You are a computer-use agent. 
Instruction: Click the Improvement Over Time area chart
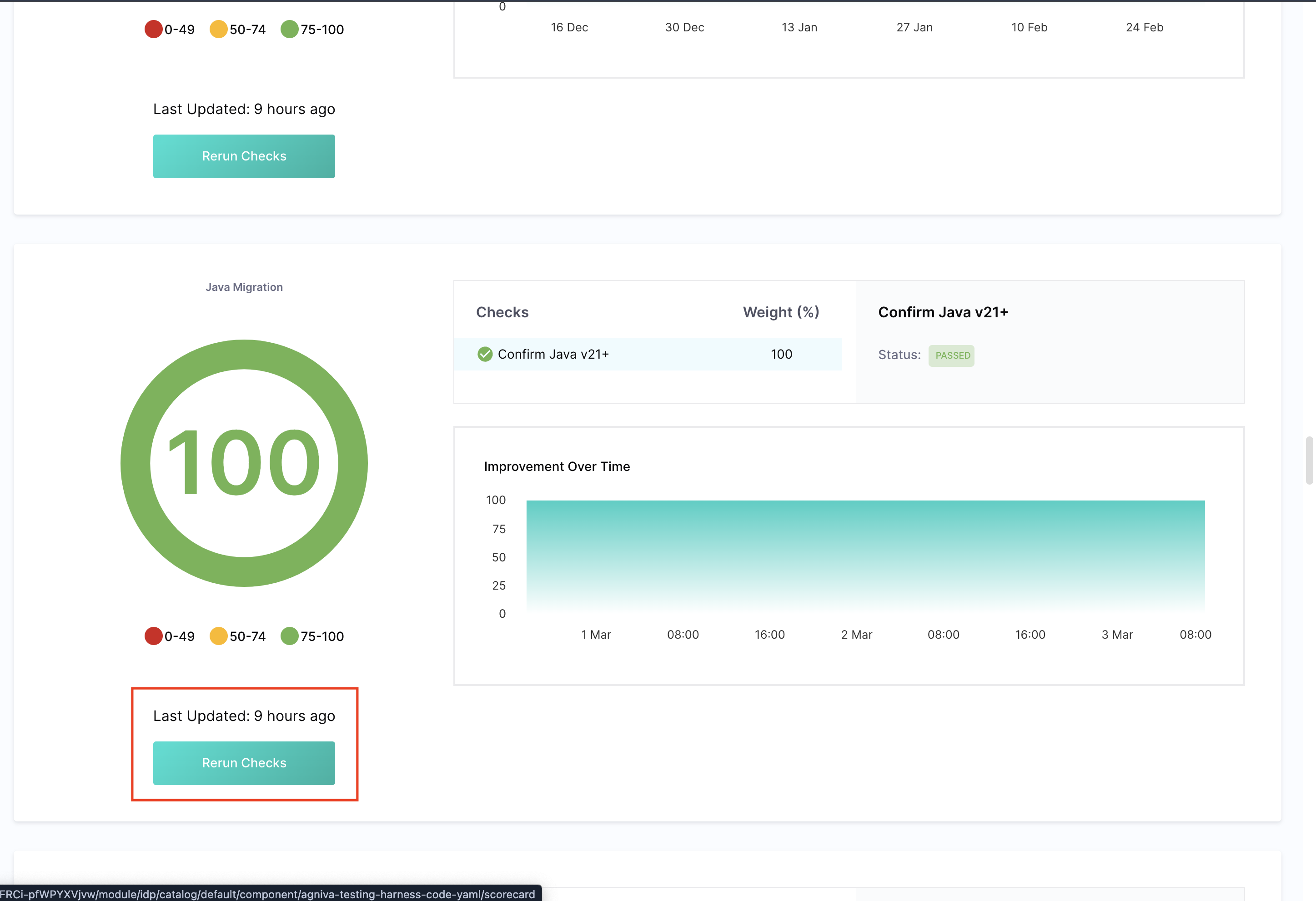click(865, 555)
